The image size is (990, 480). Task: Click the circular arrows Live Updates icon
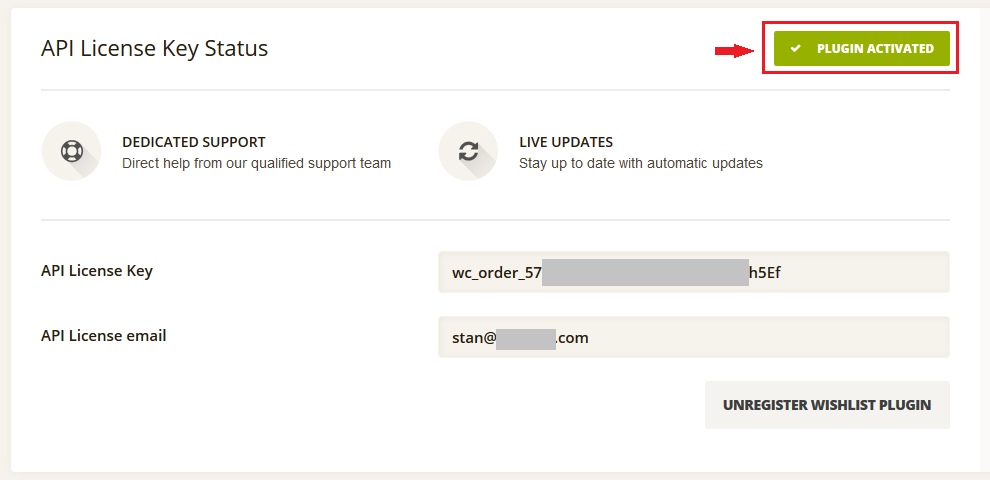click(x=468, y=152)
